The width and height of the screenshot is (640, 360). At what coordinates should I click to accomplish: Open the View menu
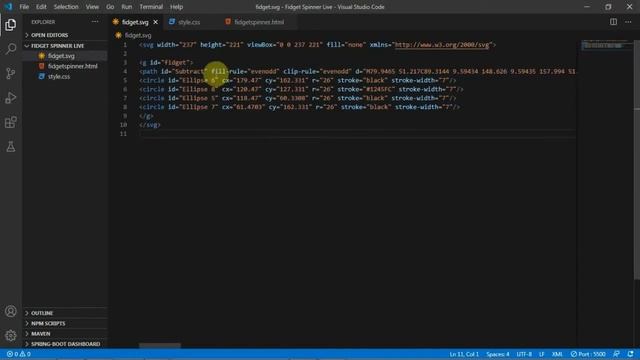(x=92, y=7)
